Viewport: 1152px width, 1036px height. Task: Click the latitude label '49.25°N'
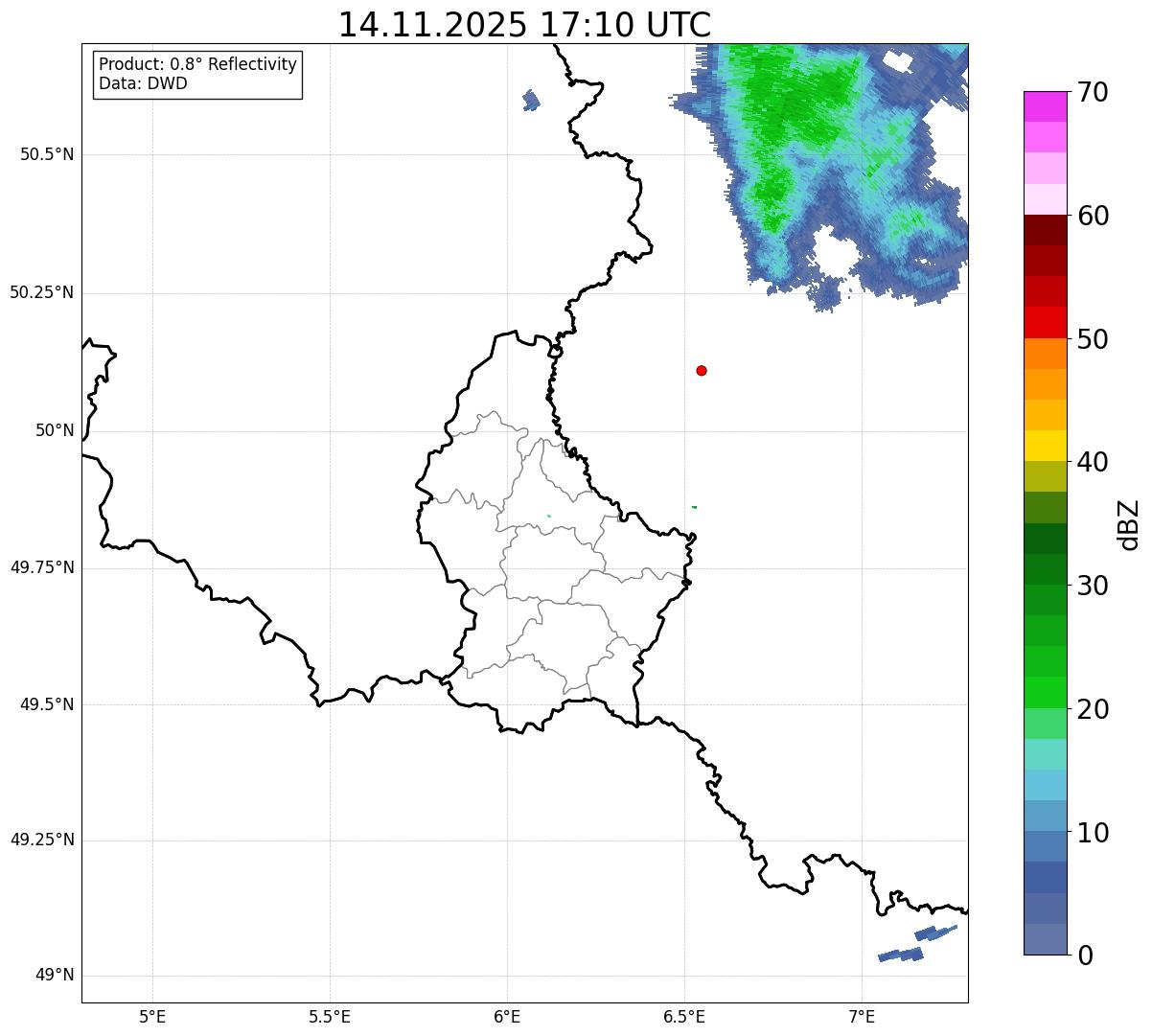pyautogui.click(x=42, y=840)
